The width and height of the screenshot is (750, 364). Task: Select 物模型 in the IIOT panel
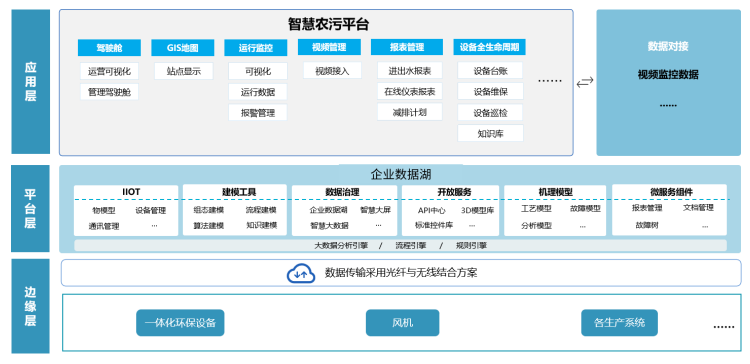(104, 210)
